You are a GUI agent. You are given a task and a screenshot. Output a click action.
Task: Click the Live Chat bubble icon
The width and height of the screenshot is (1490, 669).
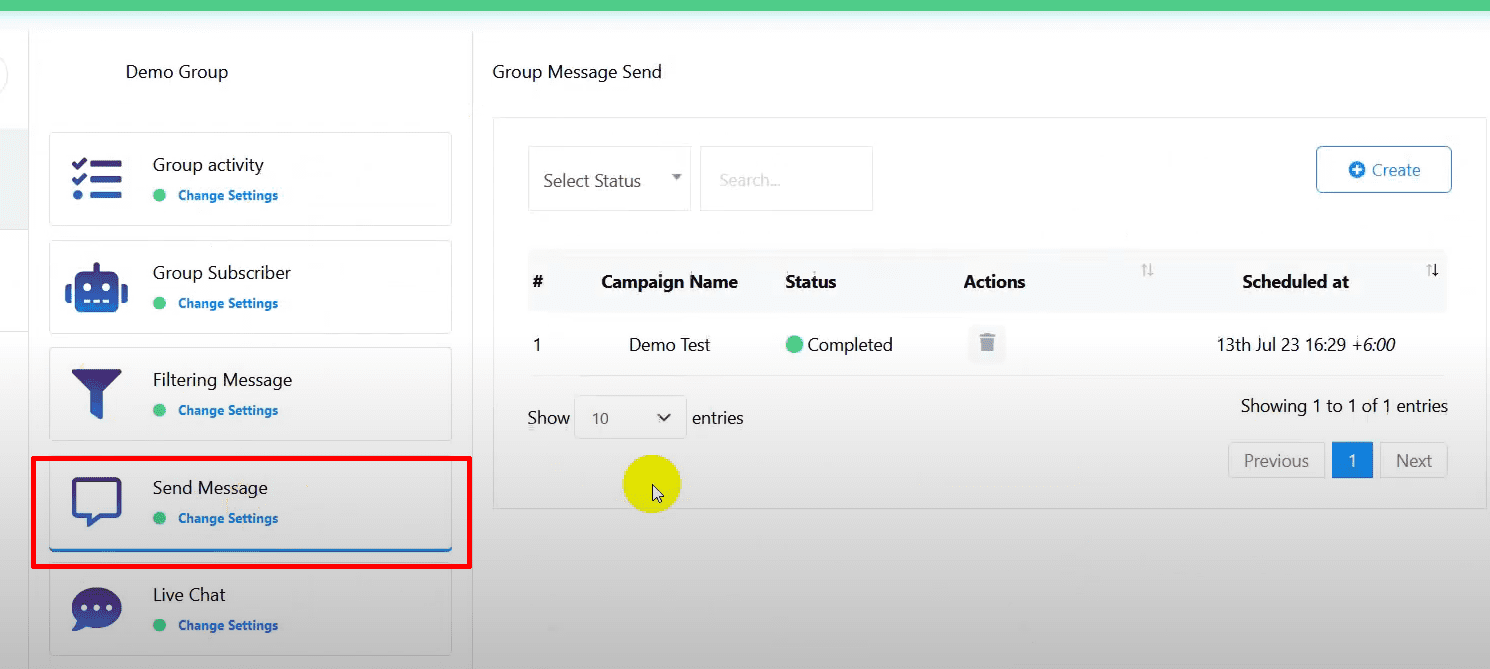(97, 609)
